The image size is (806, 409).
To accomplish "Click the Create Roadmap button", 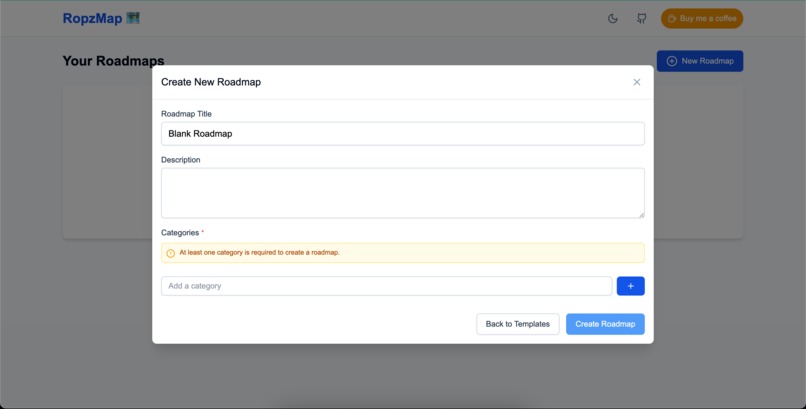I will pyautogui.click(x=605, y=324).
